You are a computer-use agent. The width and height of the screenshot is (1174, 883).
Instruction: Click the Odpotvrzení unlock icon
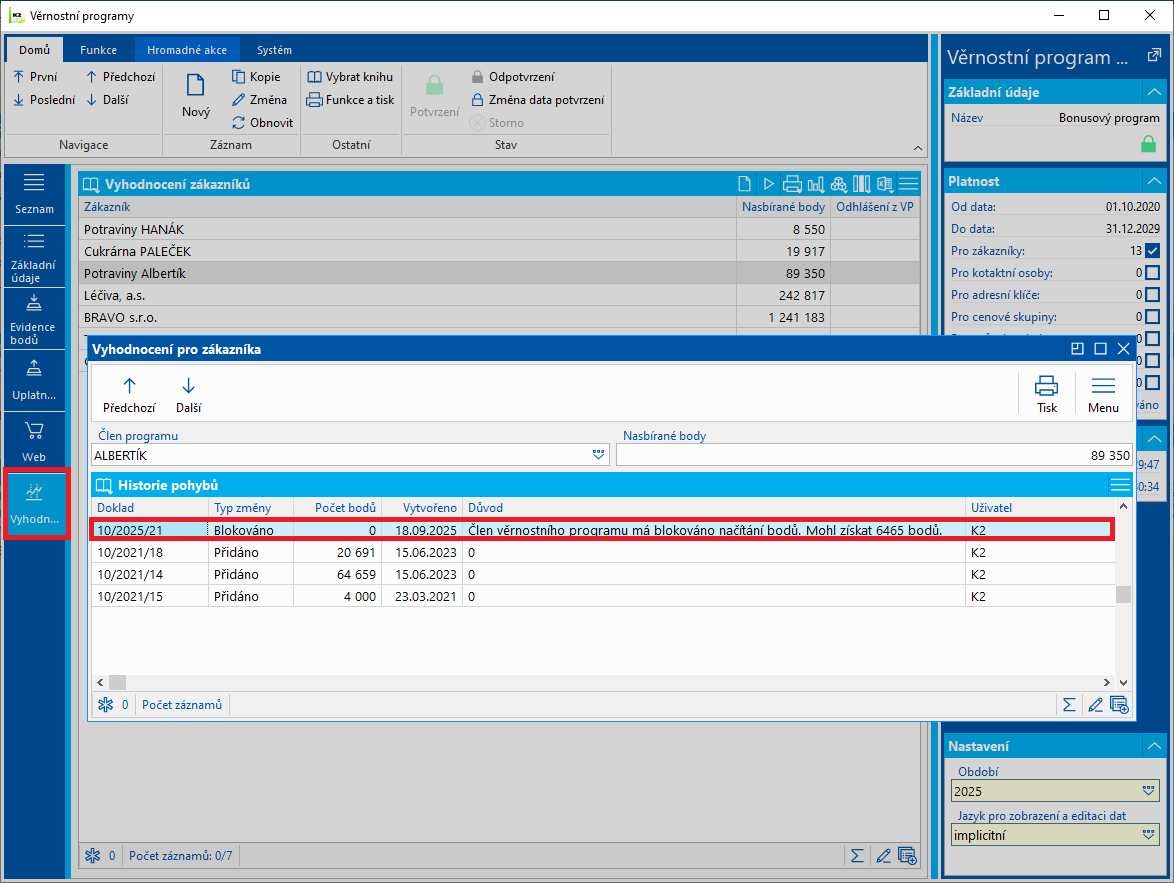tap(477, 77)
